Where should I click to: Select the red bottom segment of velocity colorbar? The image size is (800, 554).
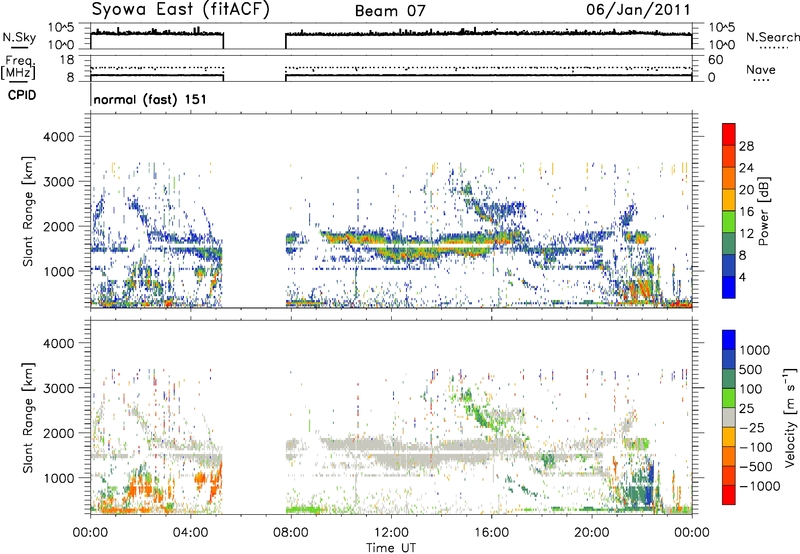pyautogui.click(x=729, y=495)
